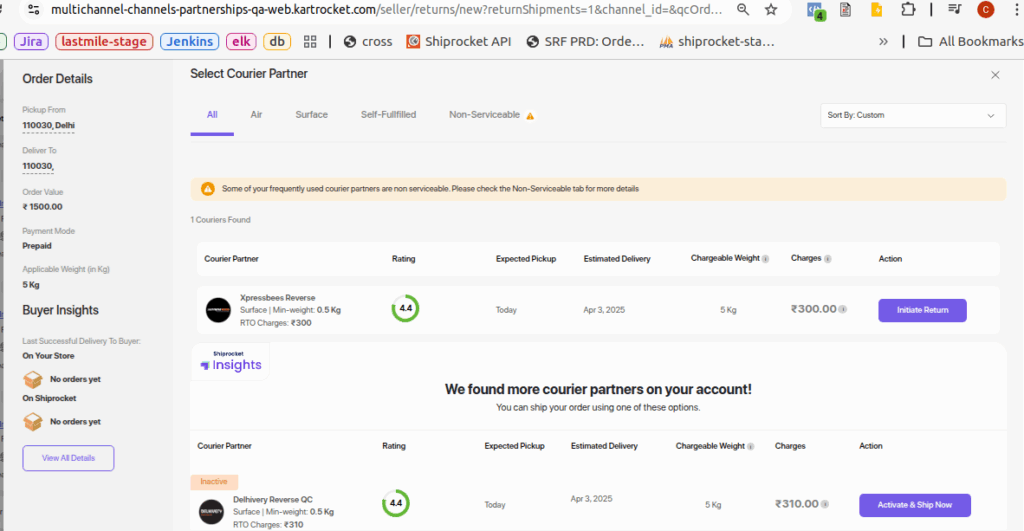Open the browser extensions puzzle icon
Screen dimensions: 1024x531
[x=908, y=10]
